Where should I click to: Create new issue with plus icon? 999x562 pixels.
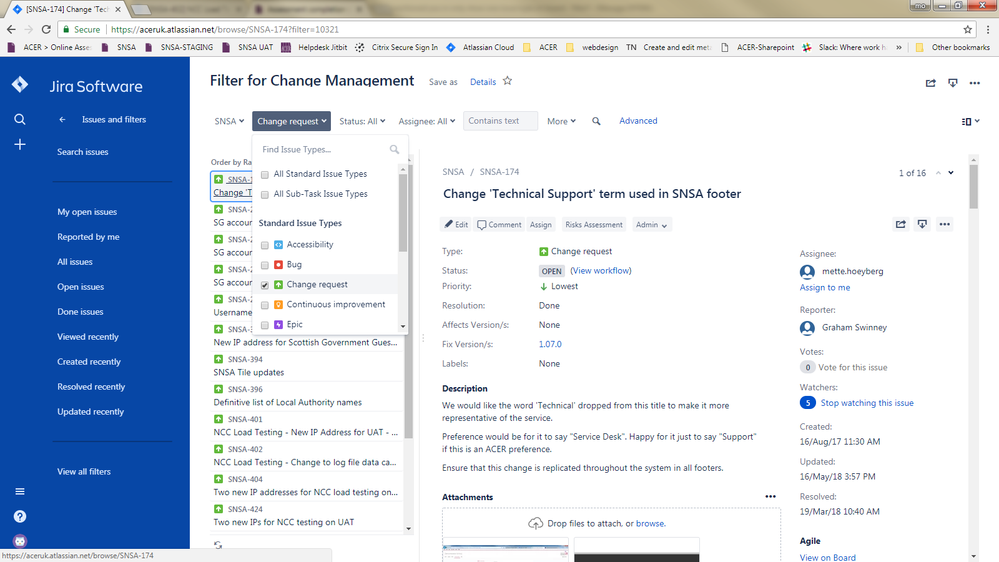coord(20,145)
